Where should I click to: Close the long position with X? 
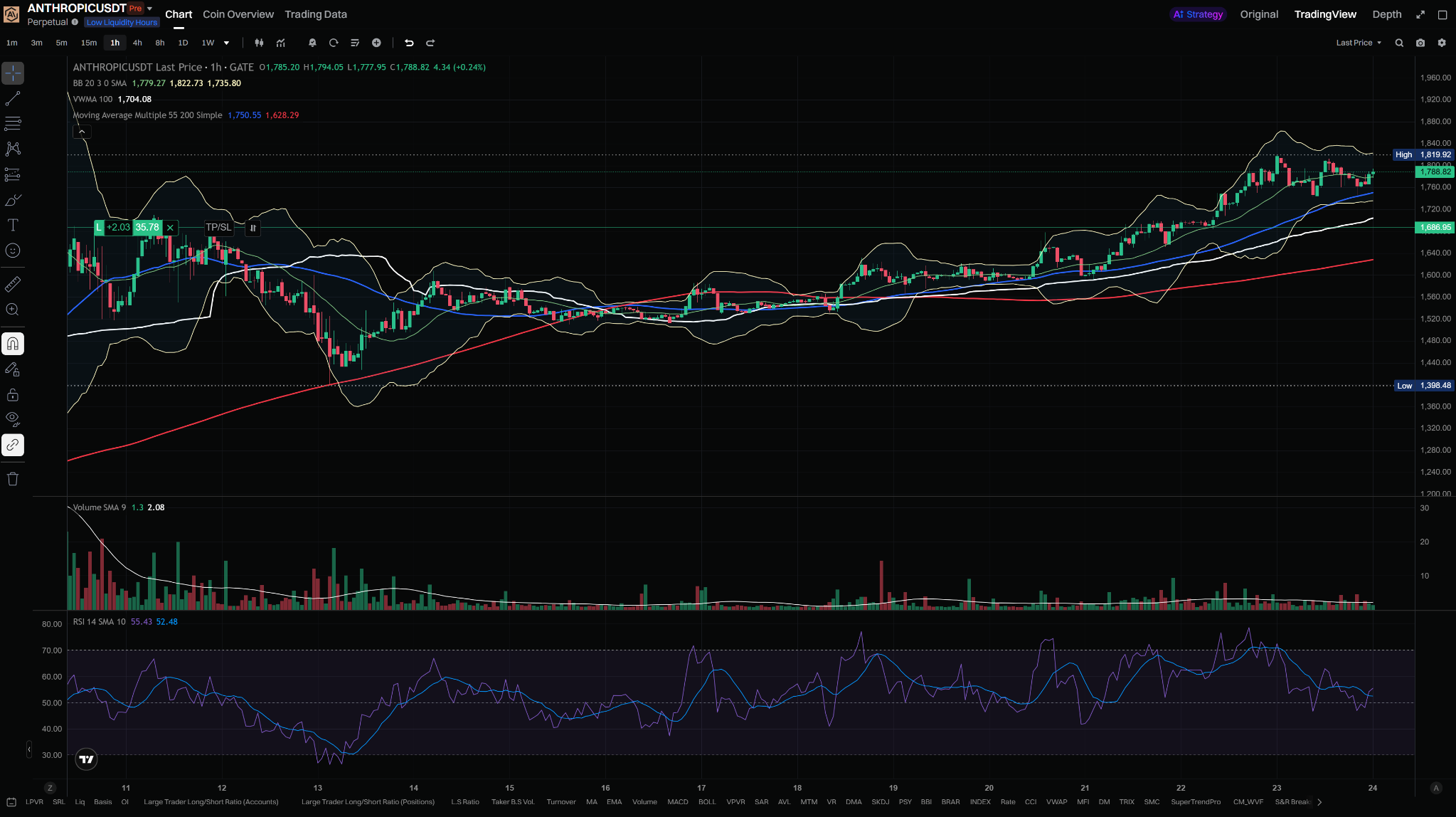pos(170,228)
